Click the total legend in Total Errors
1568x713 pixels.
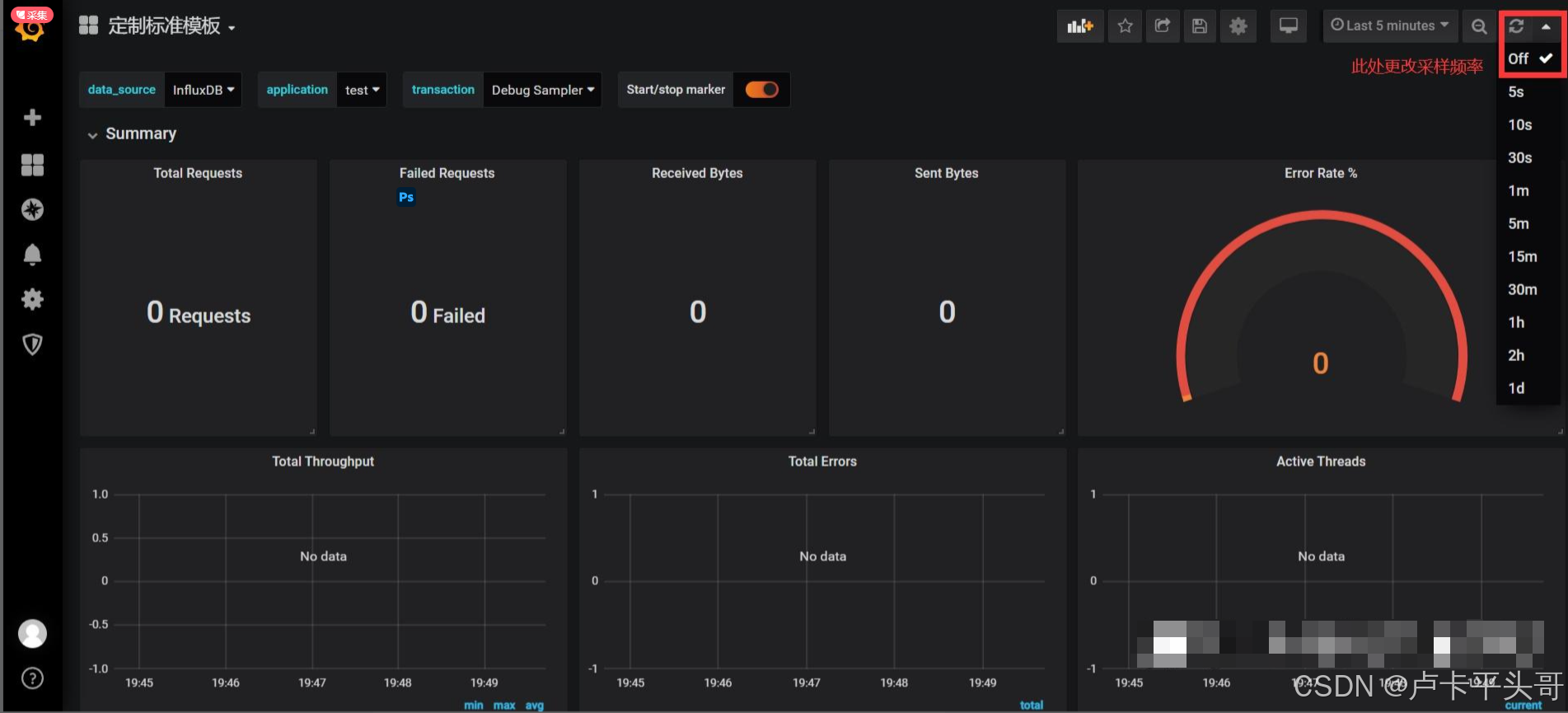[1032, 706]
